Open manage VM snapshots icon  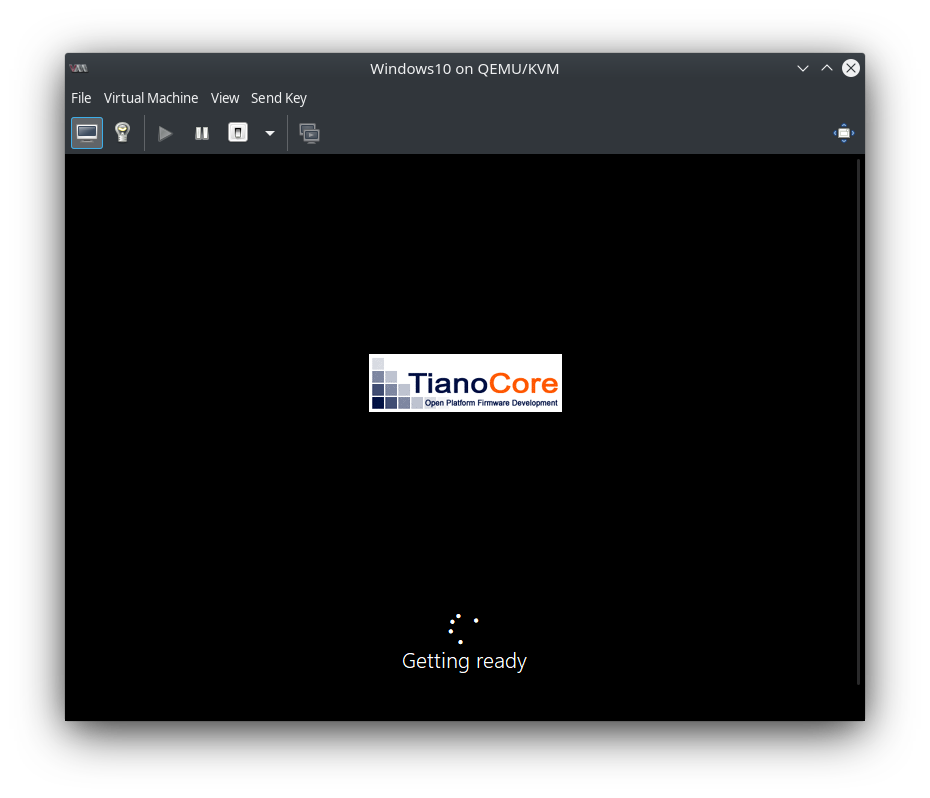(310, 133)
